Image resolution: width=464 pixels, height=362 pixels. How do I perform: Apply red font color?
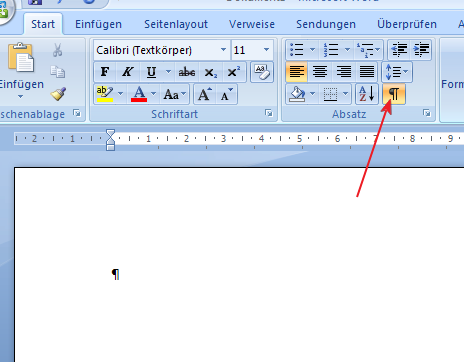tap(139, 94)
